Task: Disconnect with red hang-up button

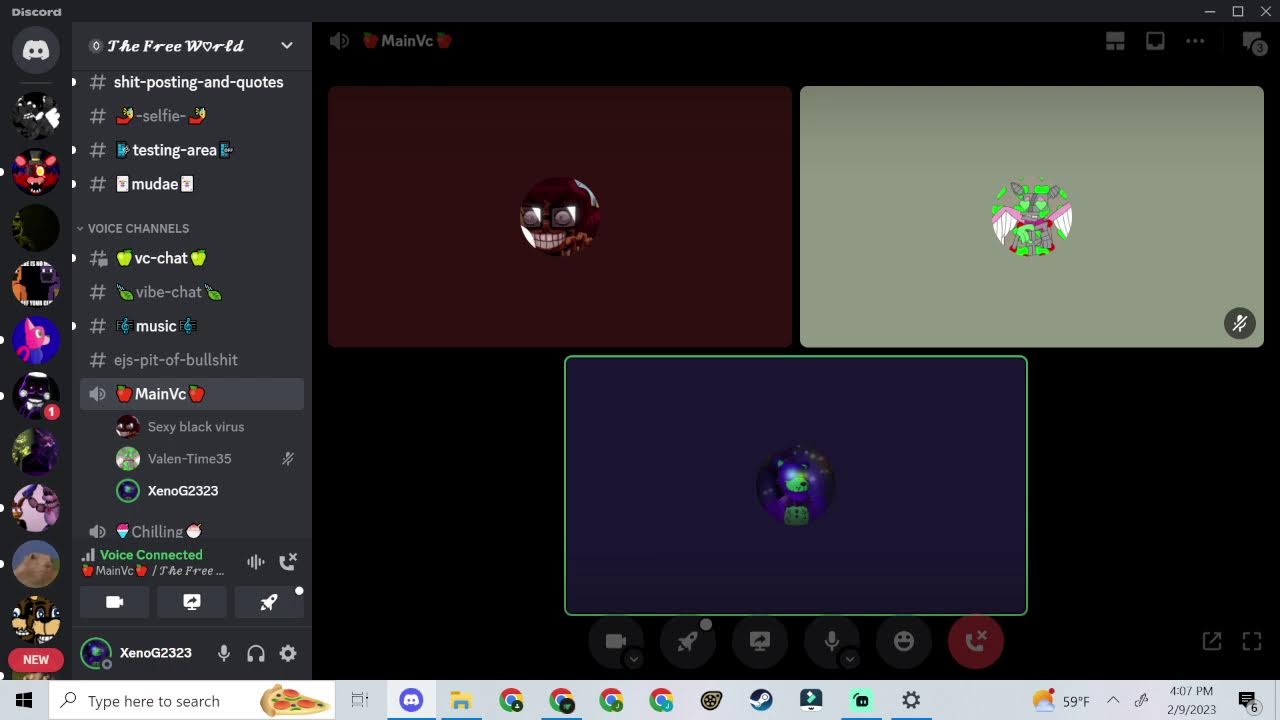Action: pyautogui.click(x=976, y=641)
